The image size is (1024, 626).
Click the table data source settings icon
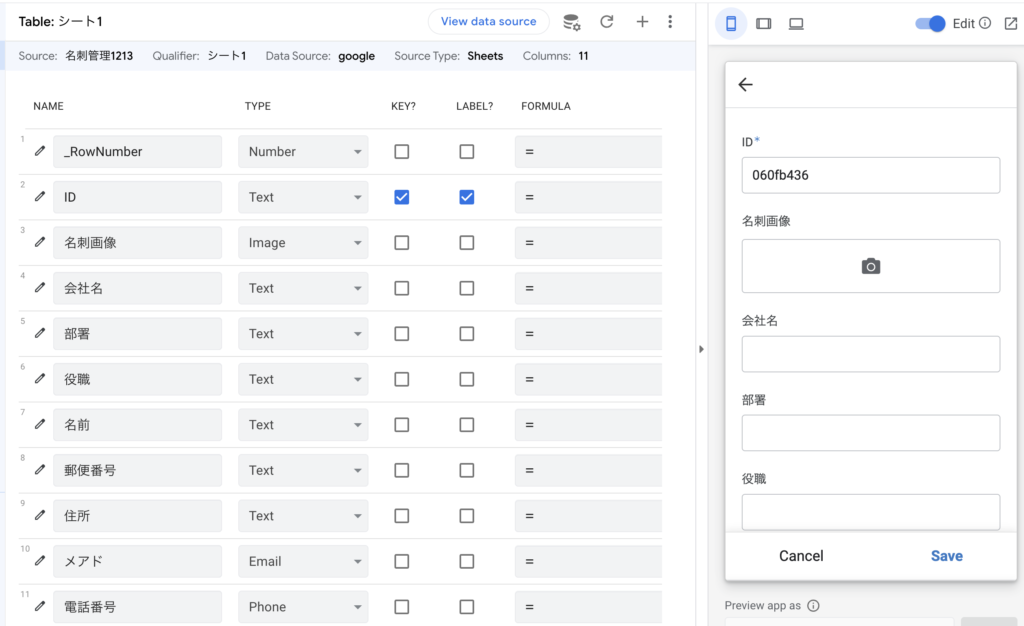click(x=572, y=22)
